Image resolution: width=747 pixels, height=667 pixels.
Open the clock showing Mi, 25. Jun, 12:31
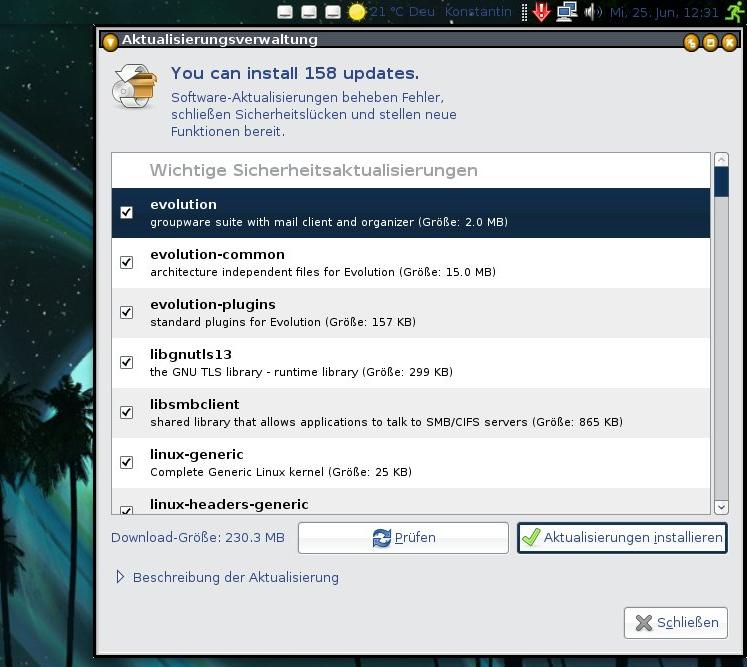pos(664,12)
